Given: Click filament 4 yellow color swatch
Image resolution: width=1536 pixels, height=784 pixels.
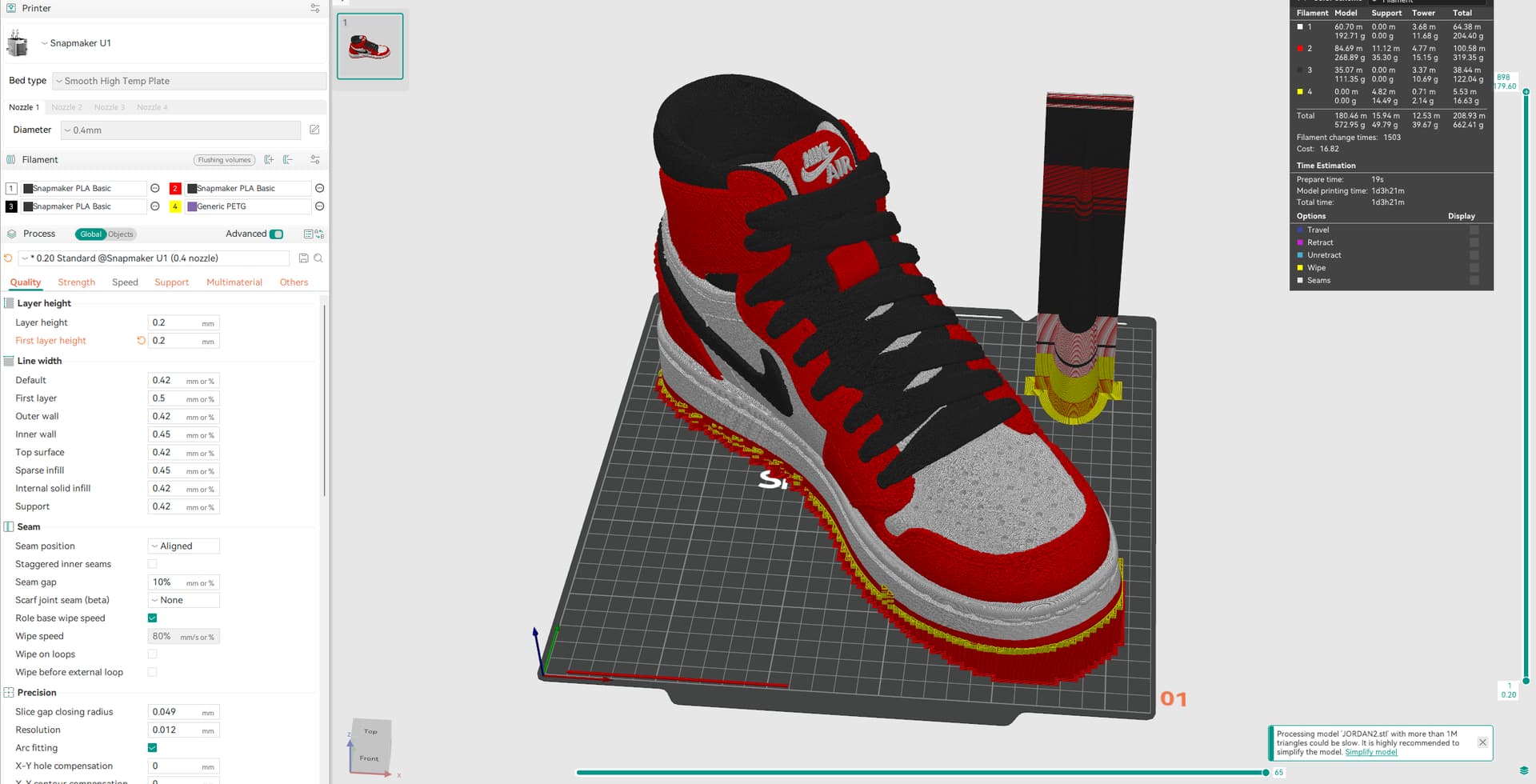Looking at the screenshot, I should (175, 206).
